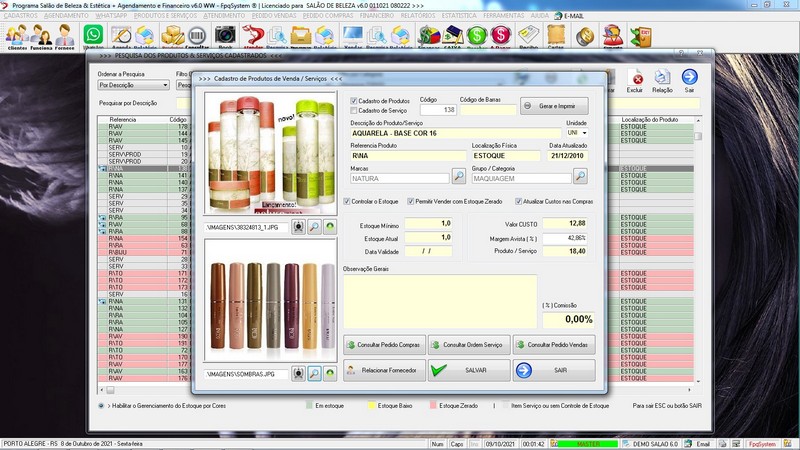Toggle Permitir Vender com Estoque Zerado
800x450 pixels.
411,202
